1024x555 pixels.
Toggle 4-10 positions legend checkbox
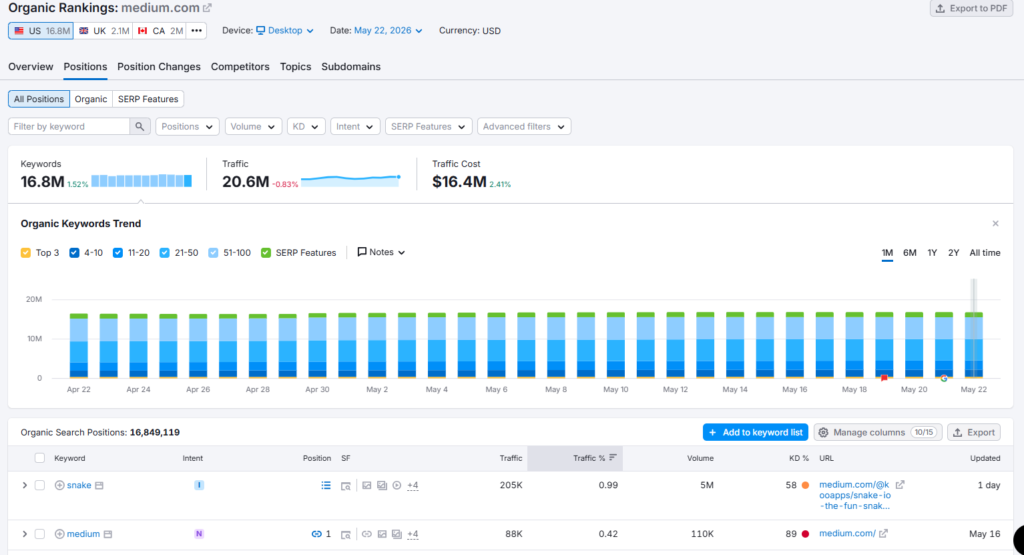pyautogui.click(x=74, y=253)
